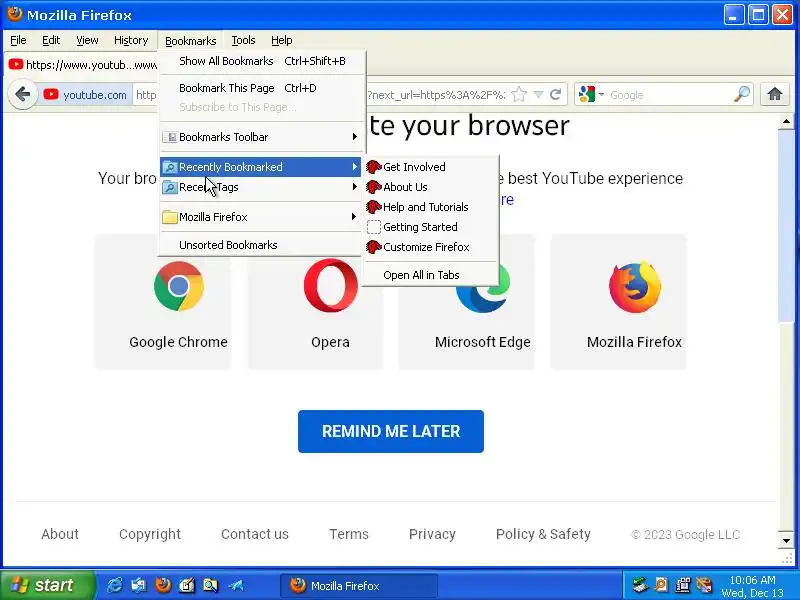Click the Opera logo

pyautogui.click(x=331, y=286)
